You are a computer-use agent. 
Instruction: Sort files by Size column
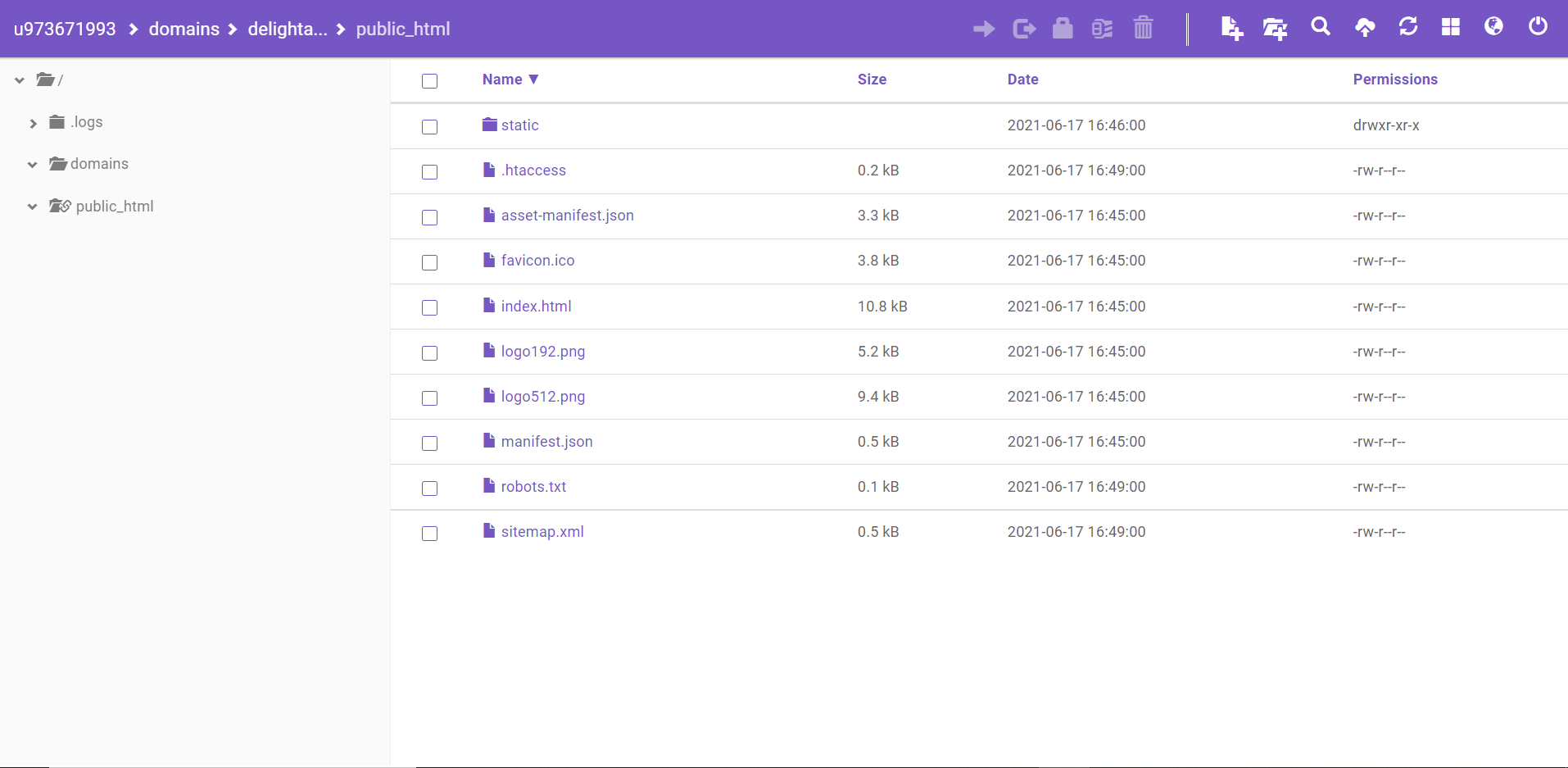tap(872, 80)
